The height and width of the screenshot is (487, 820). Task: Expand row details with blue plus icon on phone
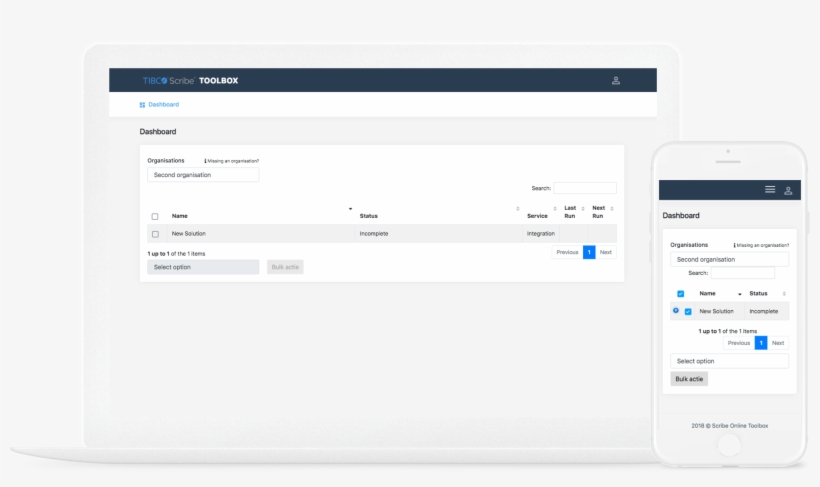coord(675,310)
